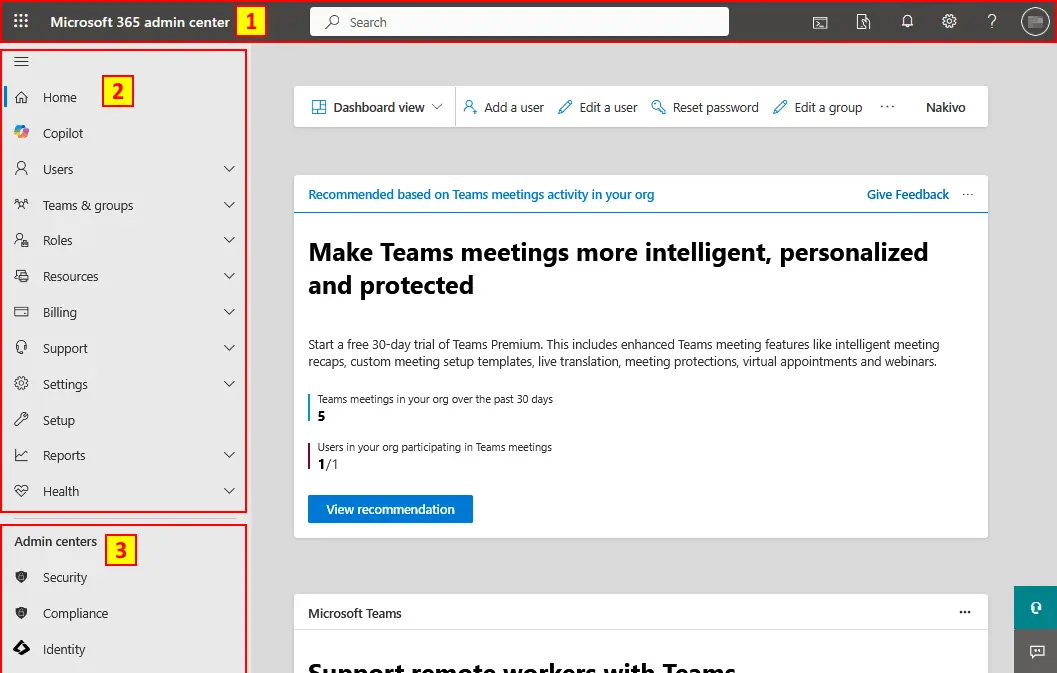
Task: Click Microsoft Teams card heading
Action: click(355, 613)
